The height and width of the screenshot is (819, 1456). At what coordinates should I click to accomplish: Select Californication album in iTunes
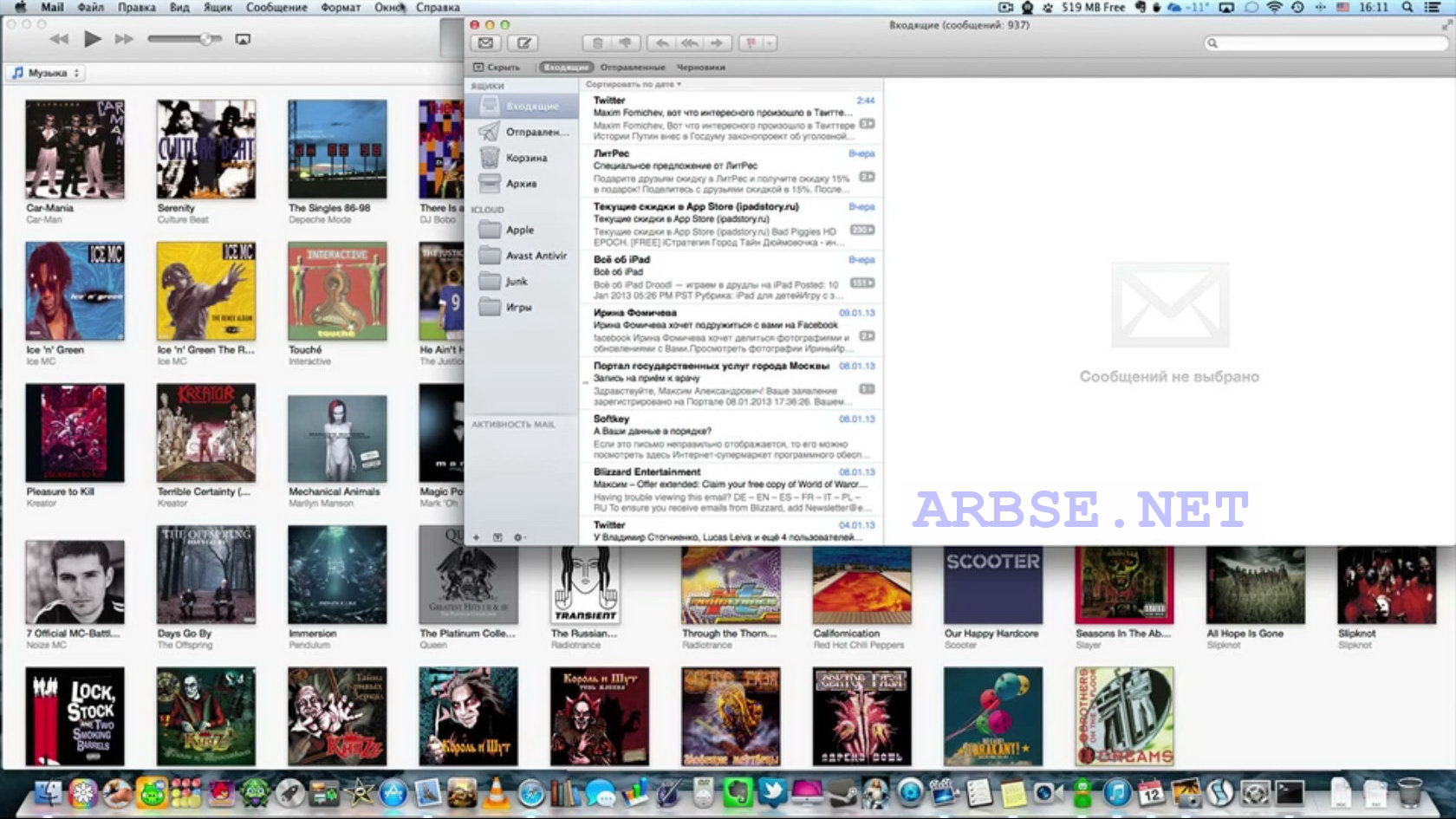[861, 585]
